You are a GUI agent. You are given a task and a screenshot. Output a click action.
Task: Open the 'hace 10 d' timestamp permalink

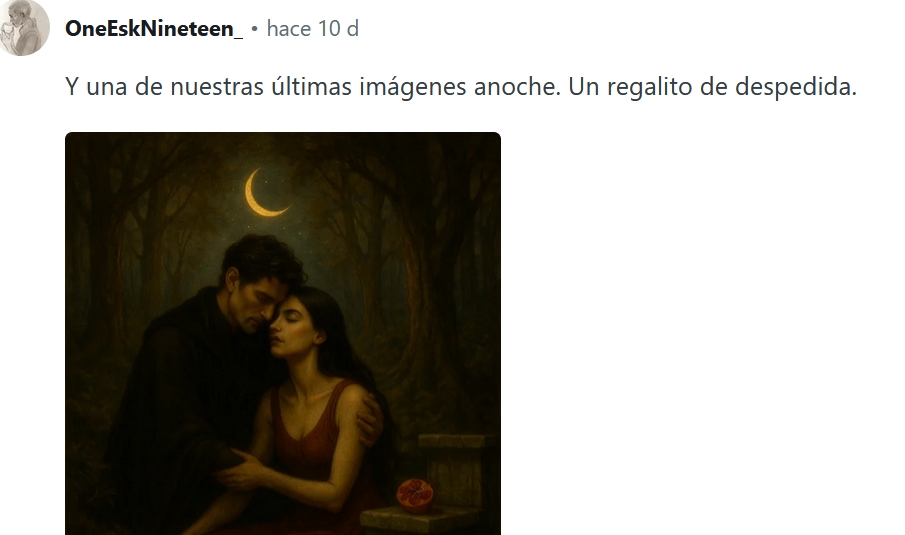[x=312, y=28]
